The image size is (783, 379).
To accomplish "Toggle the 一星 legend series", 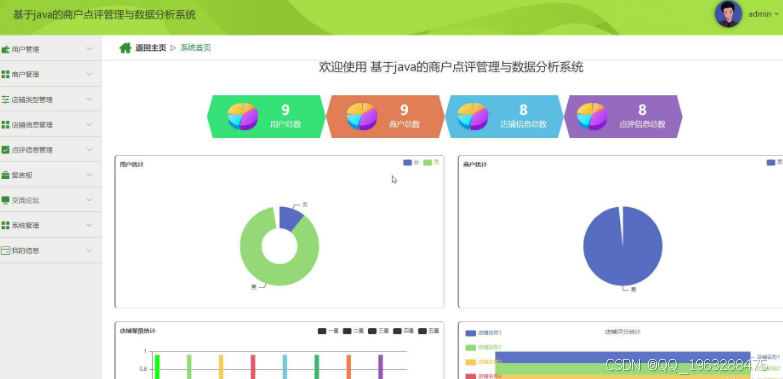I will (329, 331).
